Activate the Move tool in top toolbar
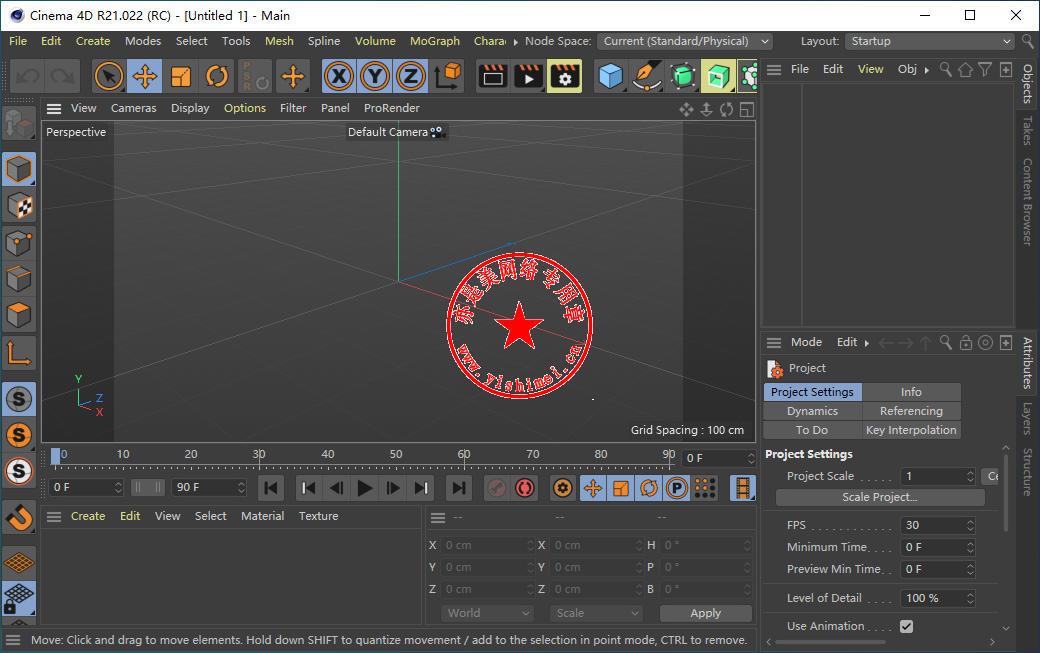Image resolution: width=1040 pixels, height=653 pixels. click(x=145, y=76)
